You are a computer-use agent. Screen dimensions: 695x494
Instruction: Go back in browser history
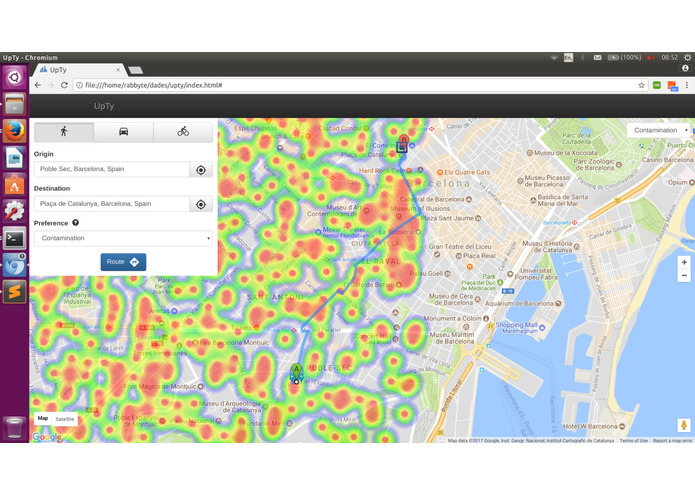click(38, 85)
